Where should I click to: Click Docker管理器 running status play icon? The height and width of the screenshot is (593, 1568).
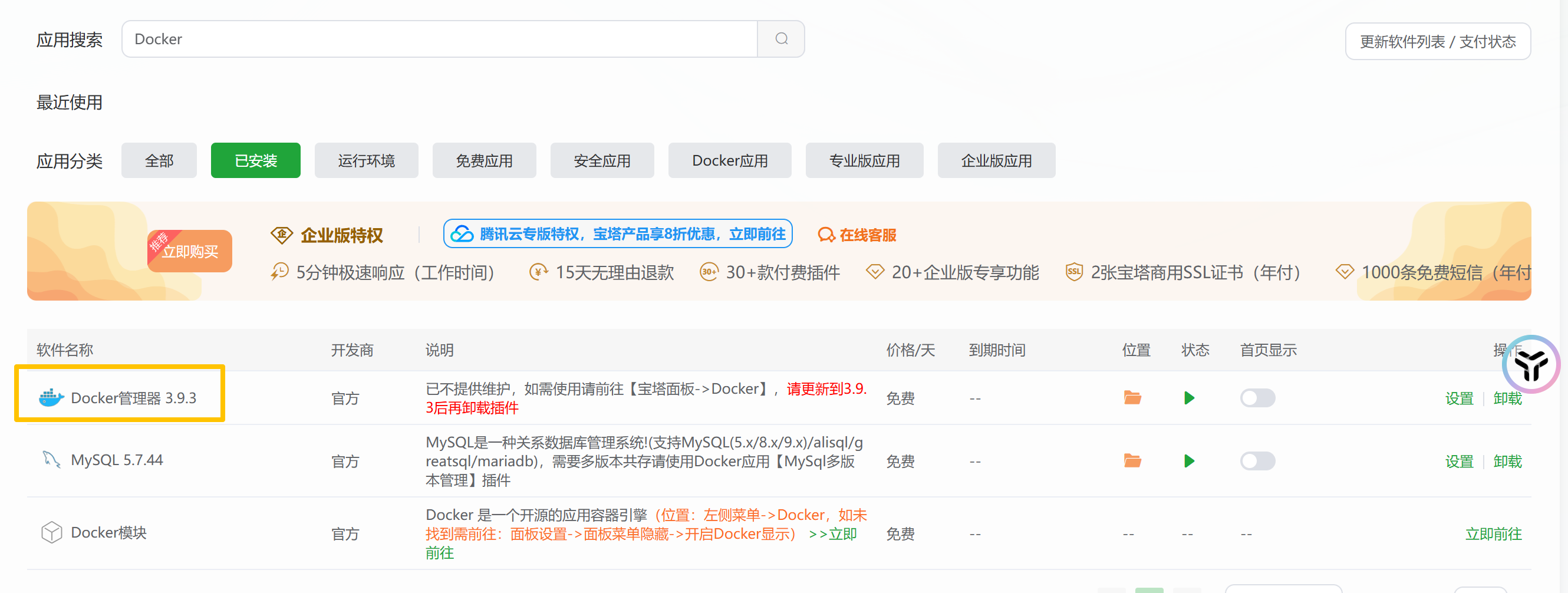click(1189, 398)
